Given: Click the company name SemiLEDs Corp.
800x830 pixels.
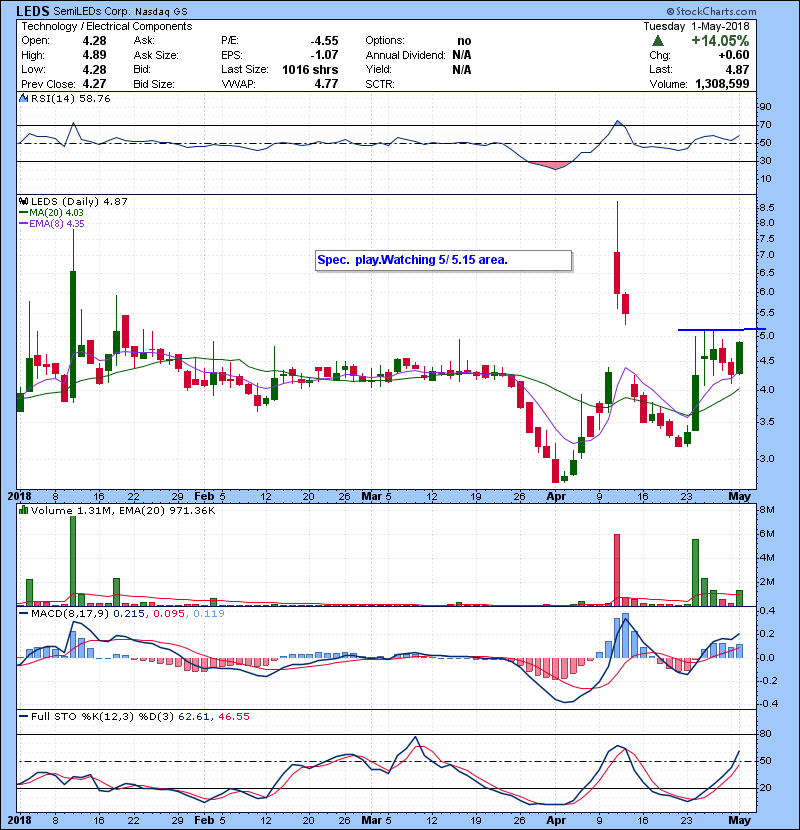Looking at the screenshot, I should 92,11.
